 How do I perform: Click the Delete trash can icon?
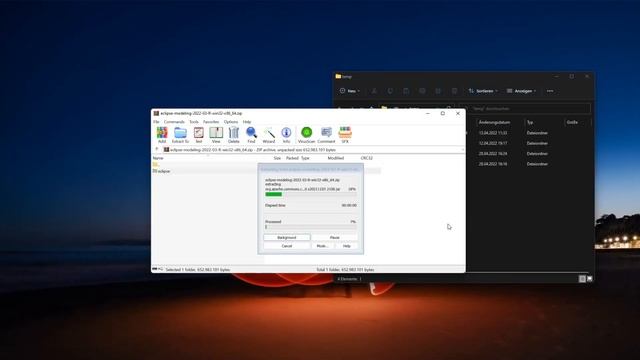tap(233, 135)
